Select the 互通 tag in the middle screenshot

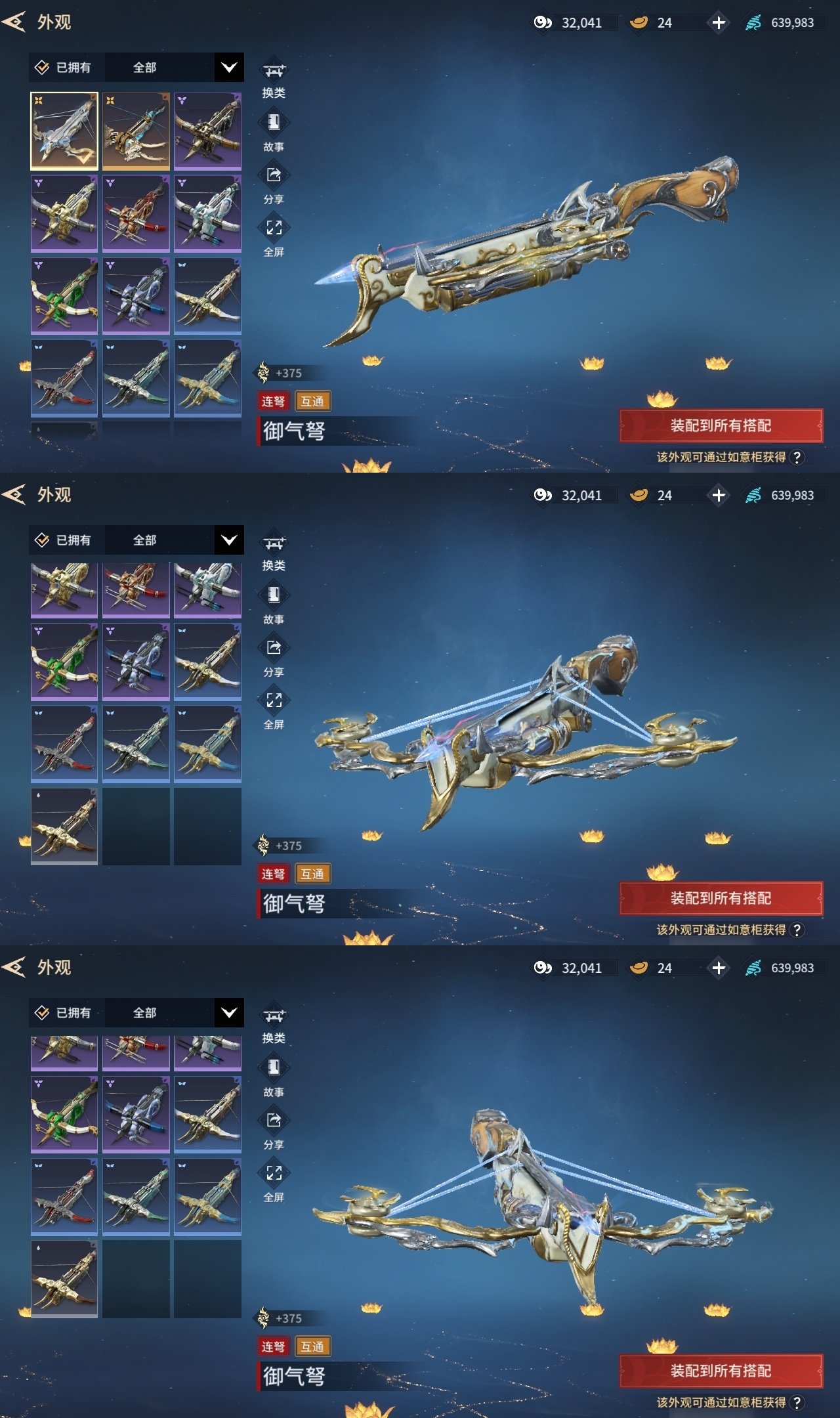pyautogui.click(x=312, y=874)
